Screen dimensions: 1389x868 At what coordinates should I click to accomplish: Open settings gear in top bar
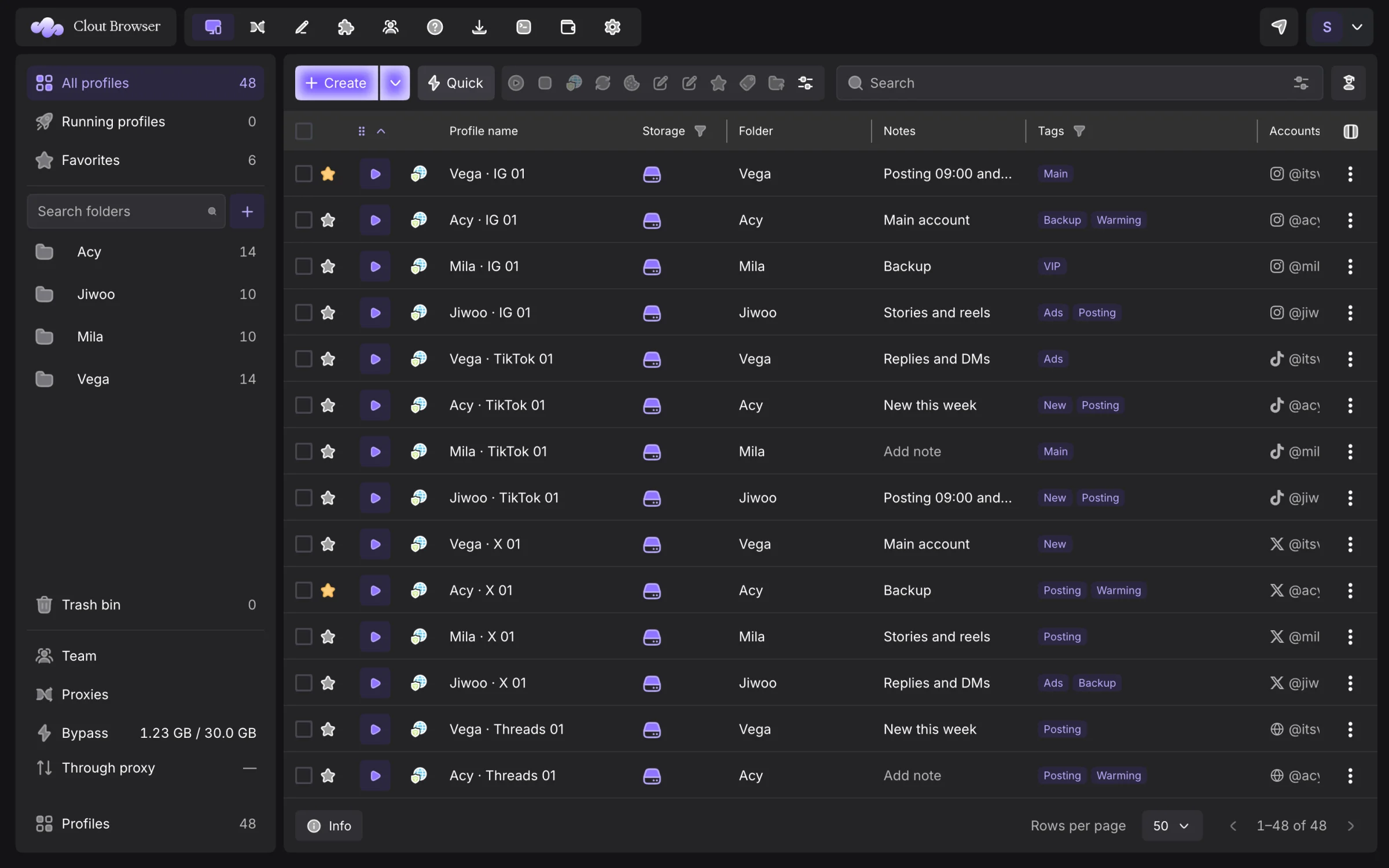(612, 27)
